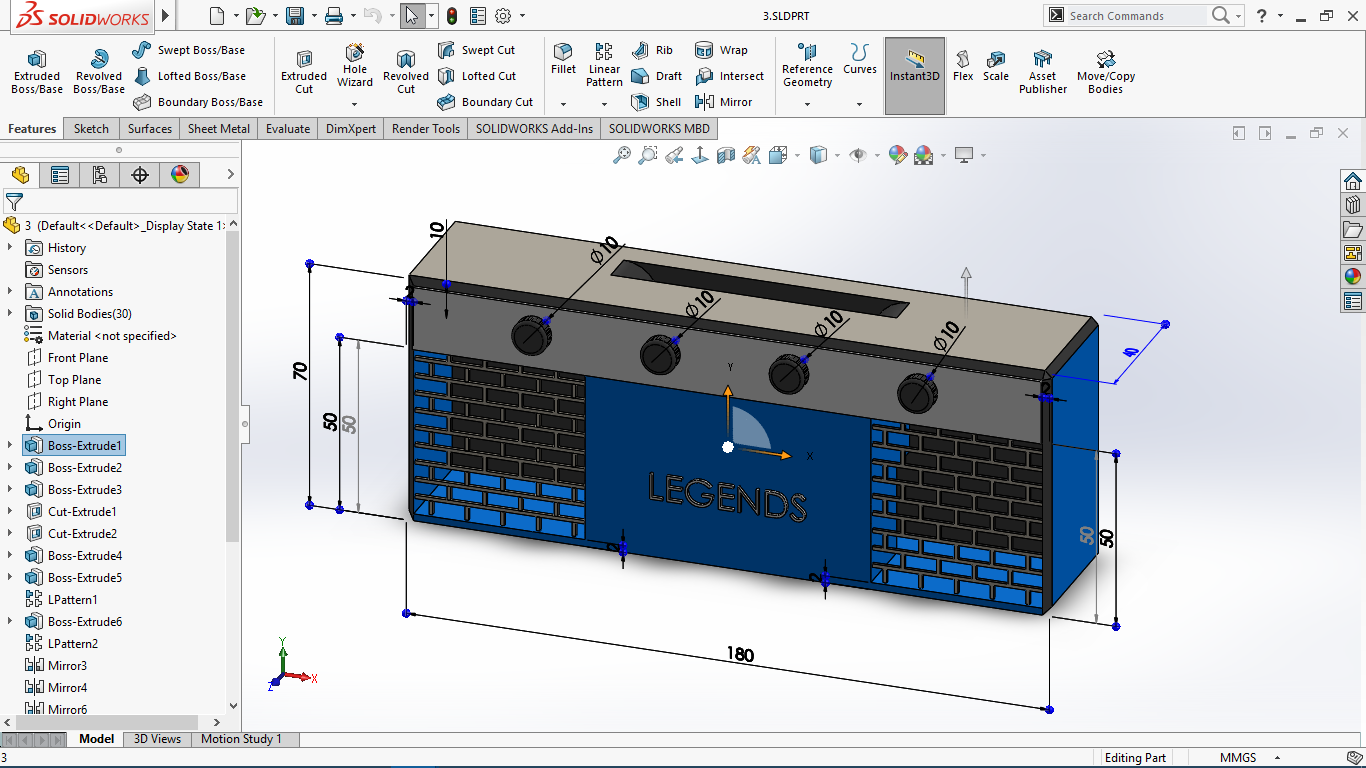Open the Sketch ribbon tab
This screenshot has width=1366, height=768.
(91, 128)
